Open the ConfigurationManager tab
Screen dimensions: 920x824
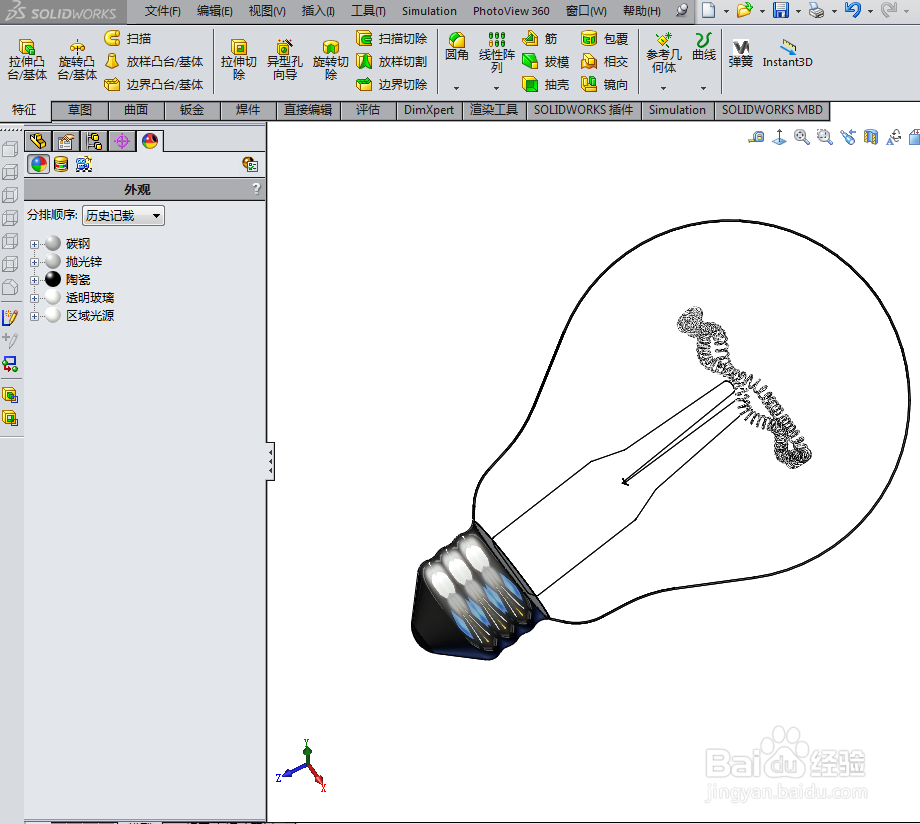point(94,141)
